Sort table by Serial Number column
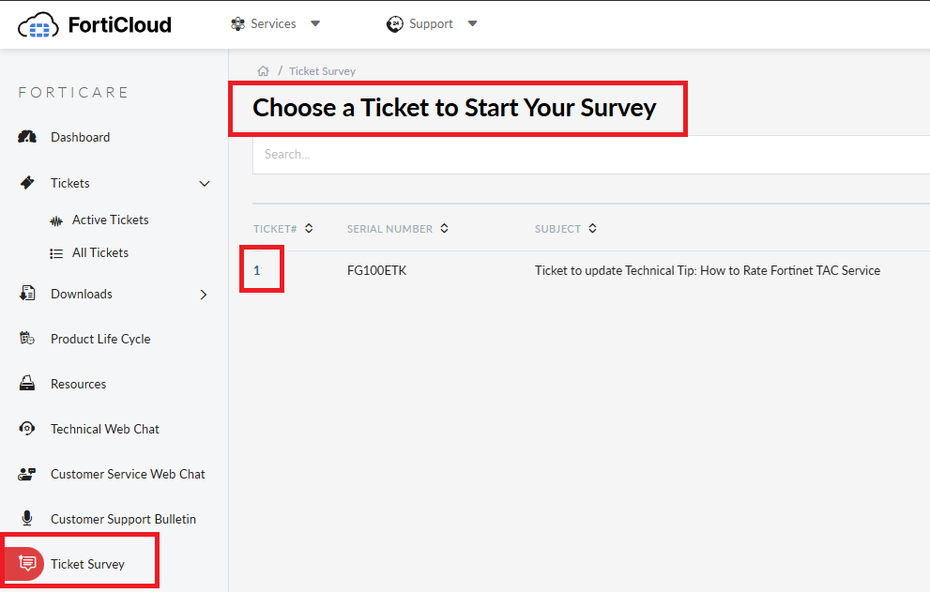 [444, 229]
